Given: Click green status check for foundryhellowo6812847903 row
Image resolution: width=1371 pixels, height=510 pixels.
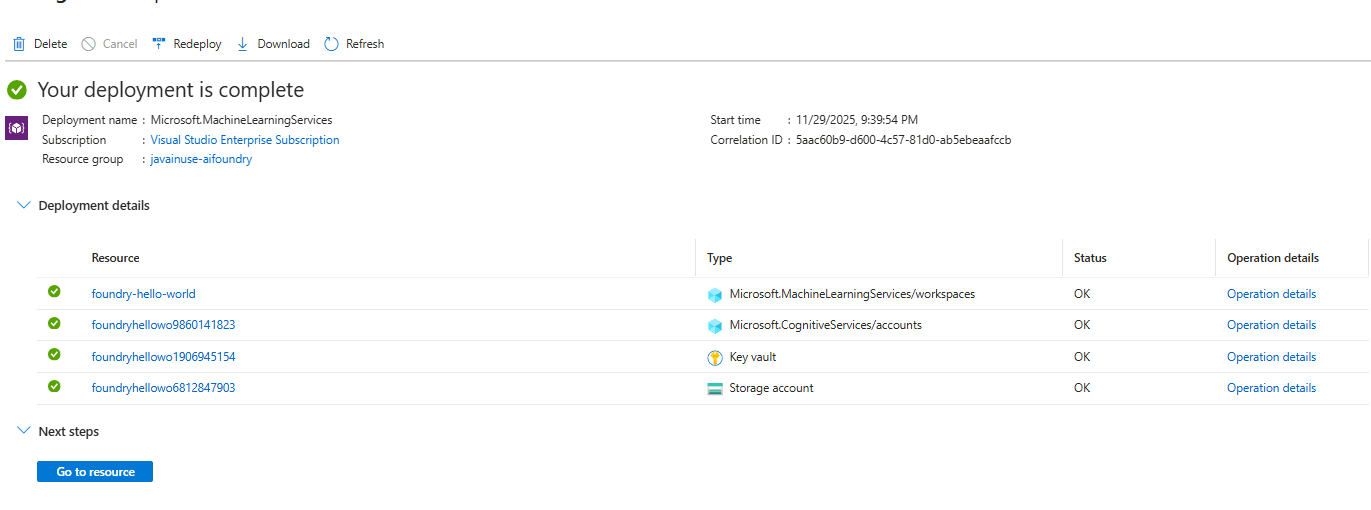Looking at the screenshot, I should pos(54,386).
